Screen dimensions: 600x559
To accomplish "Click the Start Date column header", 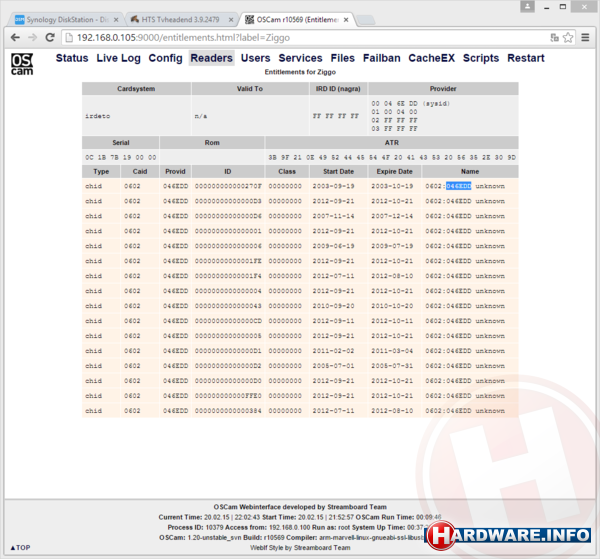I will (x=338, y=171).
